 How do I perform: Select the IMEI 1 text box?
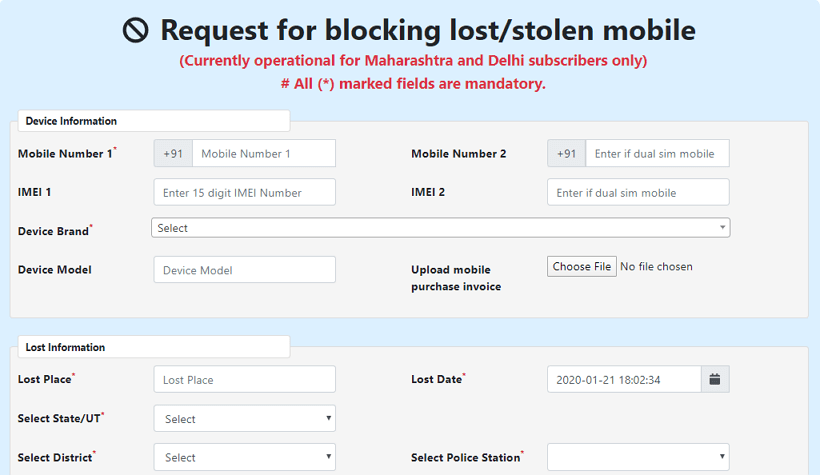click(244, 193)
